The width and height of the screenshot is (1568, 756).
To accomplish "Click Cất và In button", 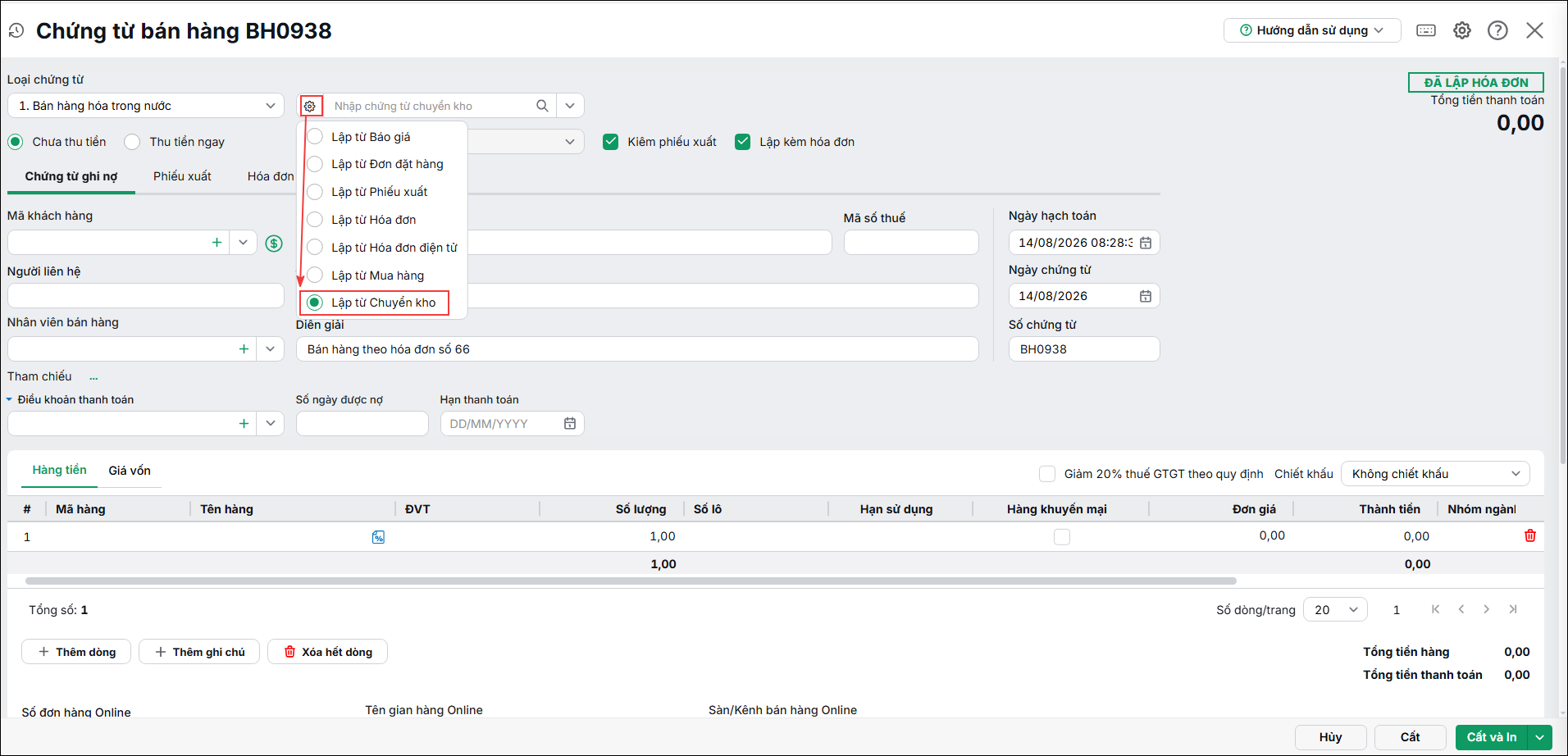I will pyautogui.click(x=1492, y=737).
